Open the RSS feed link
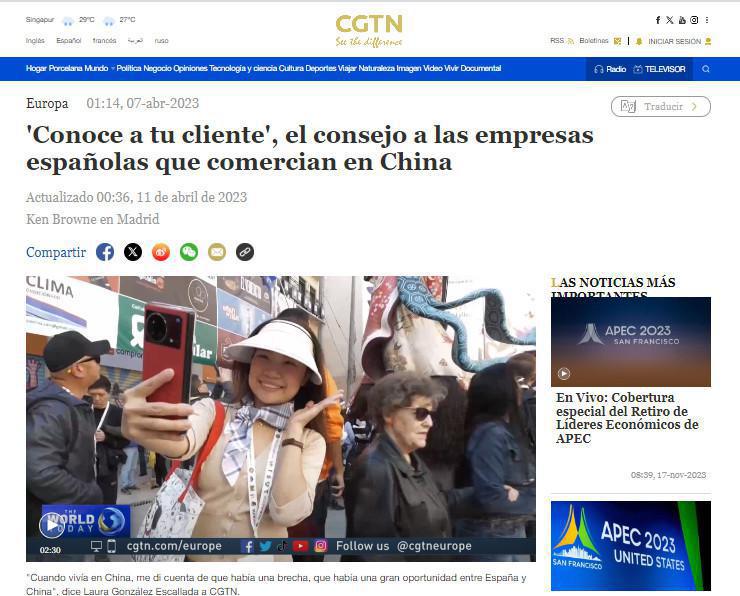Screen dimensions: 740x596 pyautogui.click(x=562, y=41)
